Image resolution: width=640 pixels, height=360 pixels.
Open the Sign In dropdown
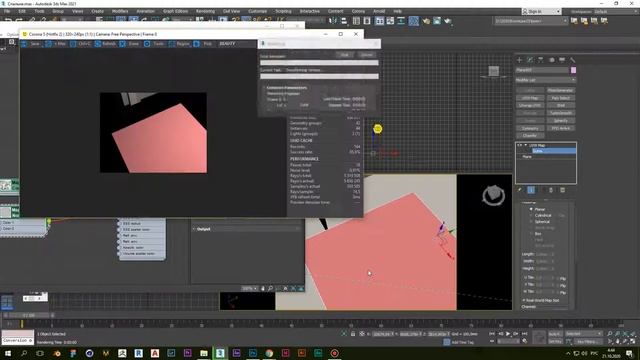541,11
